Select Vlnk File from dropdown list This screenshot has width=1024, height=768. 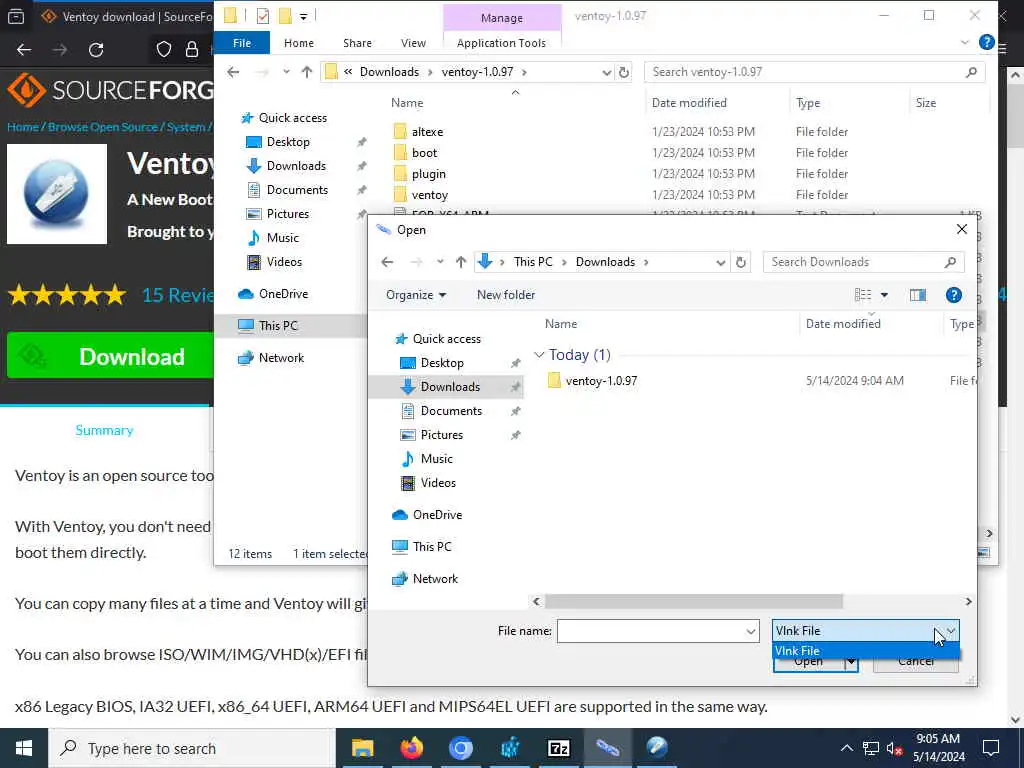865,650
